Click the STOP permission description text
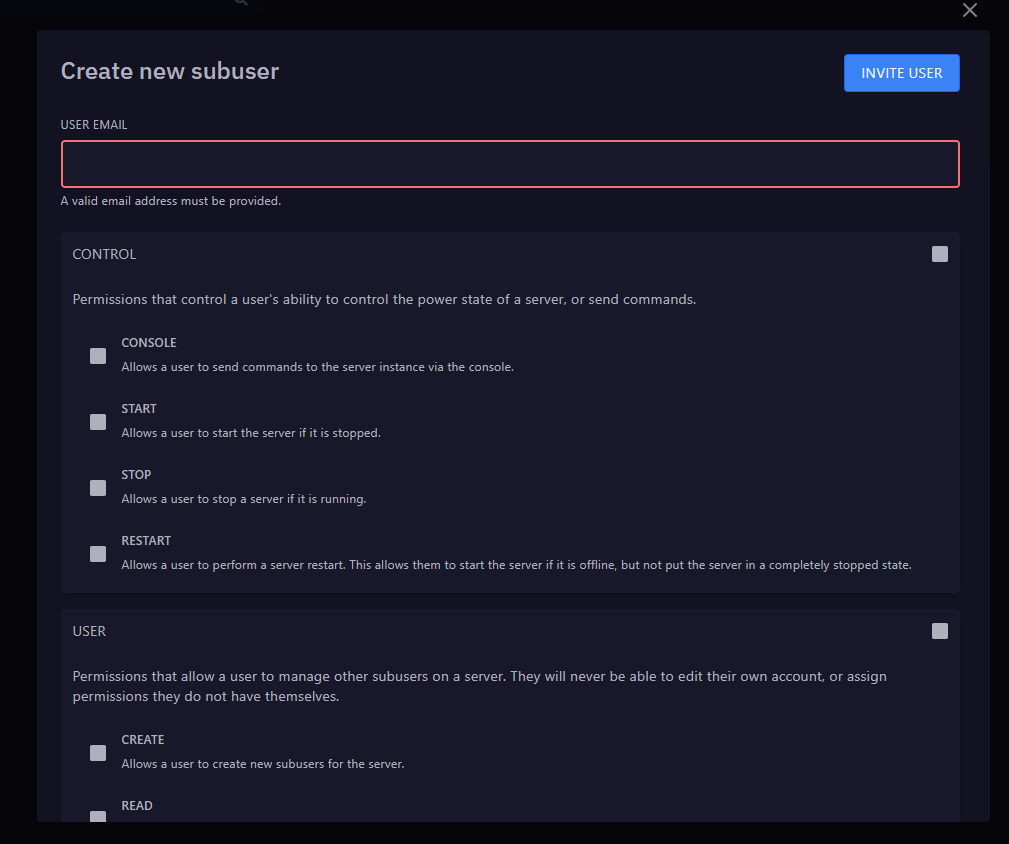The height and width of the screenshot is (844, 1009). [242, 498]
